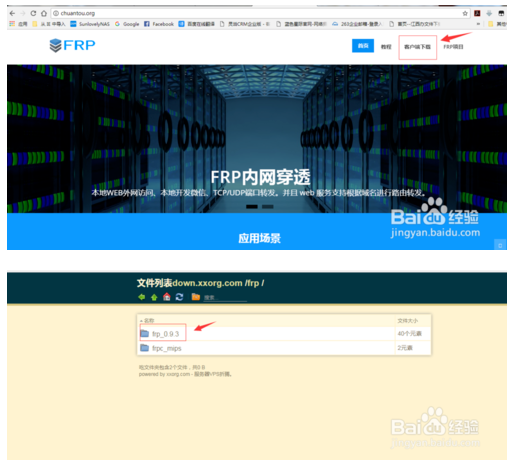515x463 pixels.
Task: Click the red PDF extension icon
Action: click(477, 13)
